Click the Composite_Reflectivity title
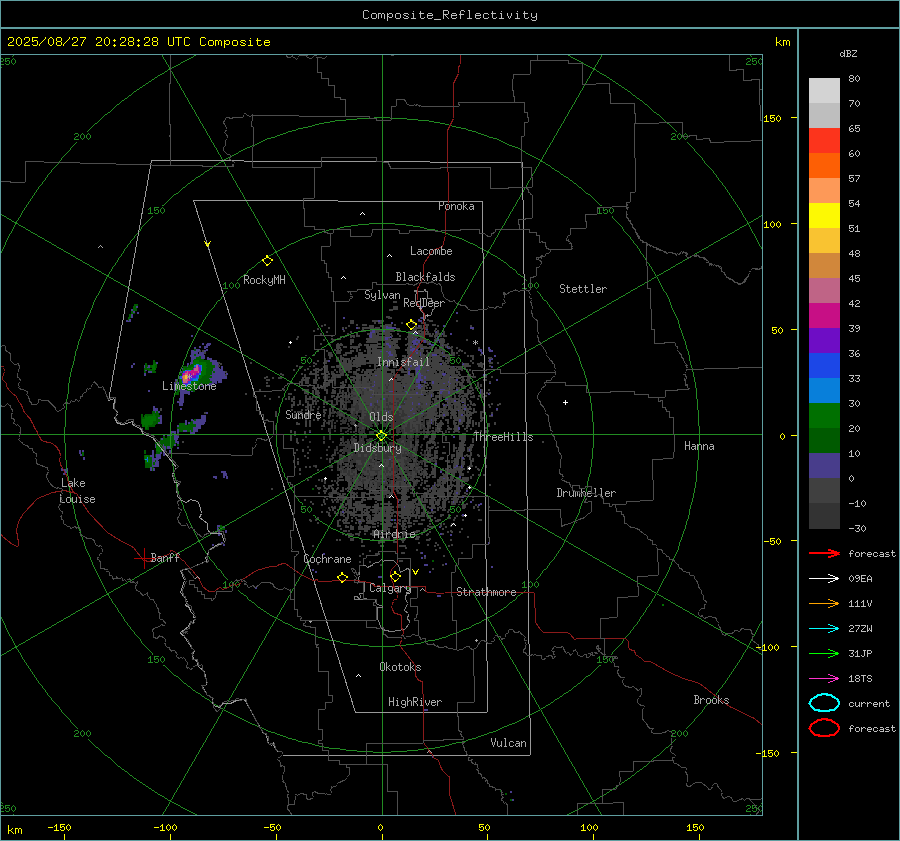 click(450, 15)
